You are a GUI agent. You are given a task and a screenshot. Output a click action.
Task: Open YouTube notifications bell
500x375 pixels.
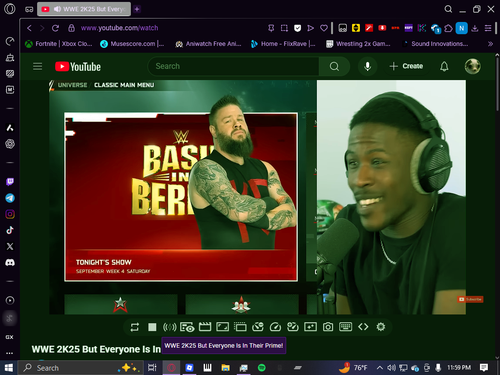pos(444,66)
